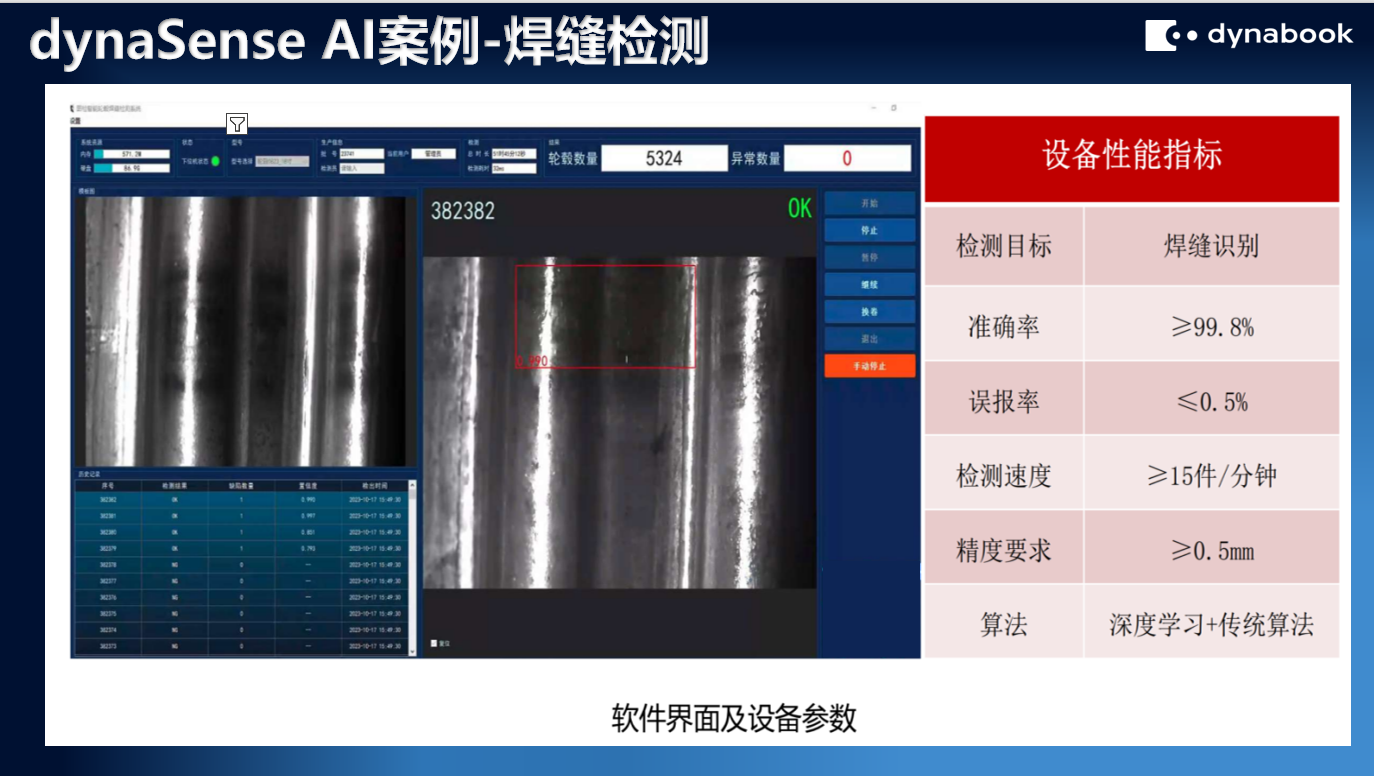
Task: Click the history table scrollbar up arrow
Action: 412,485
